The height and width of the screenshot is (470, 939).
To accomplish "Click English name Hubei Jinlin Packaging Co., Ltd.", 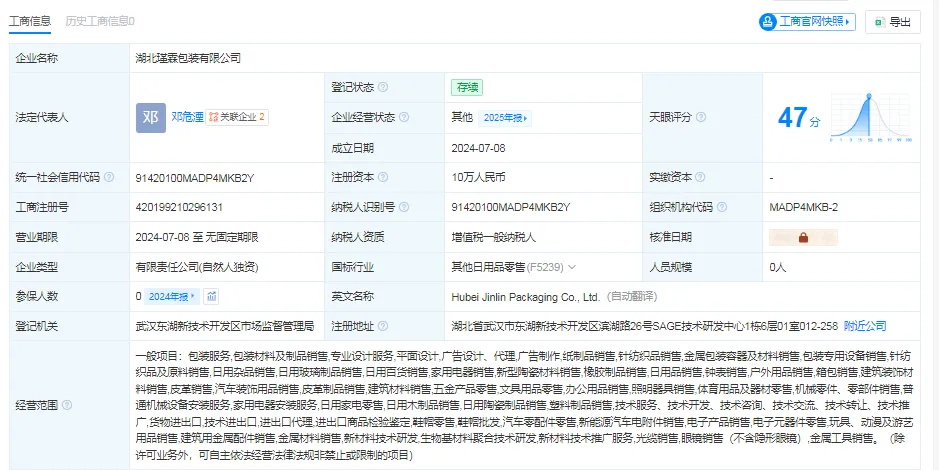I will click(526, 297).
